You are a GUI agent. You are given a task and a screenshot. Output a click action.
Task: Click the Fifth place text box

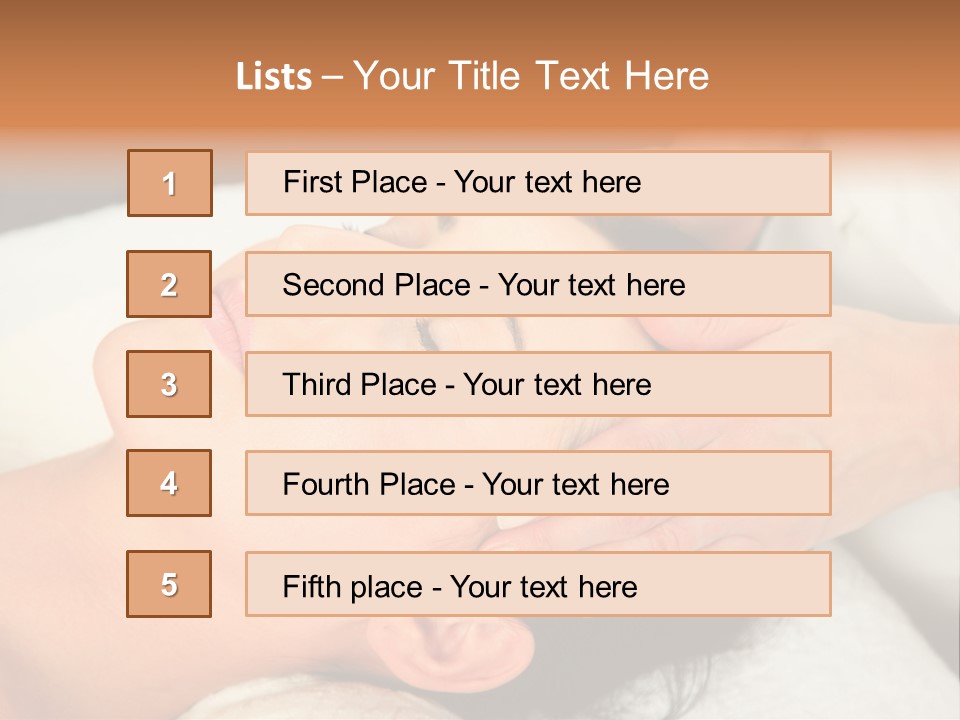coord(538,584)
